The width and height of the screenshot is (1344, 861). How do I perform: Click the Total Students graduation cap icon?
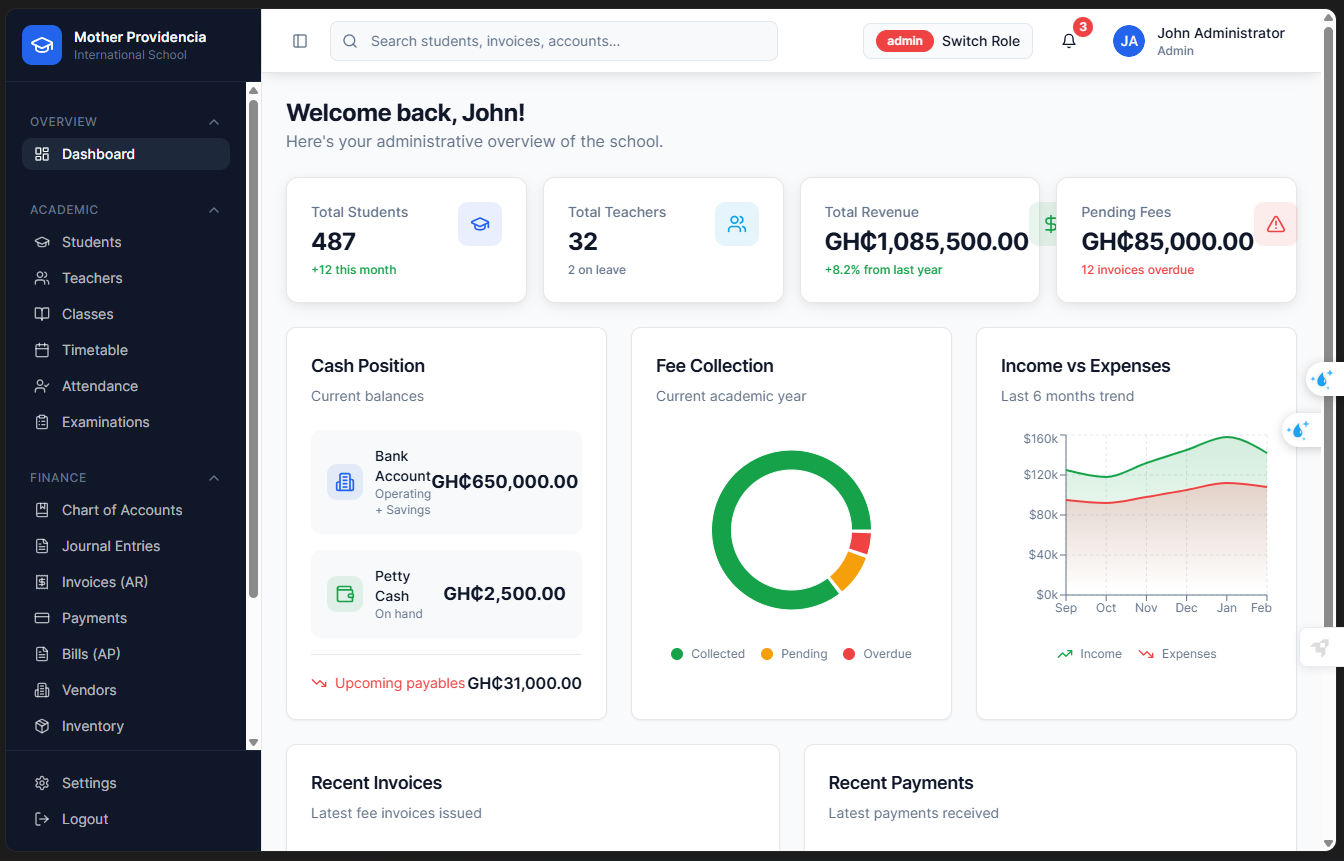point(480,224)
